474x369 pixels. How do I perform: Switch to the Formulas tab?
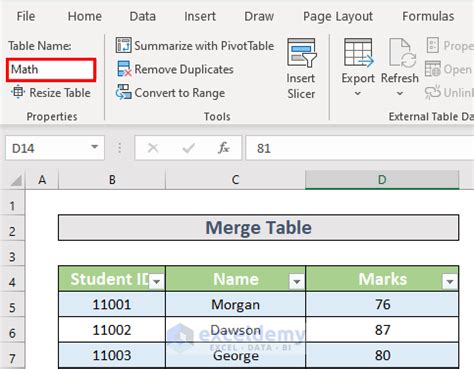(428, 16)
